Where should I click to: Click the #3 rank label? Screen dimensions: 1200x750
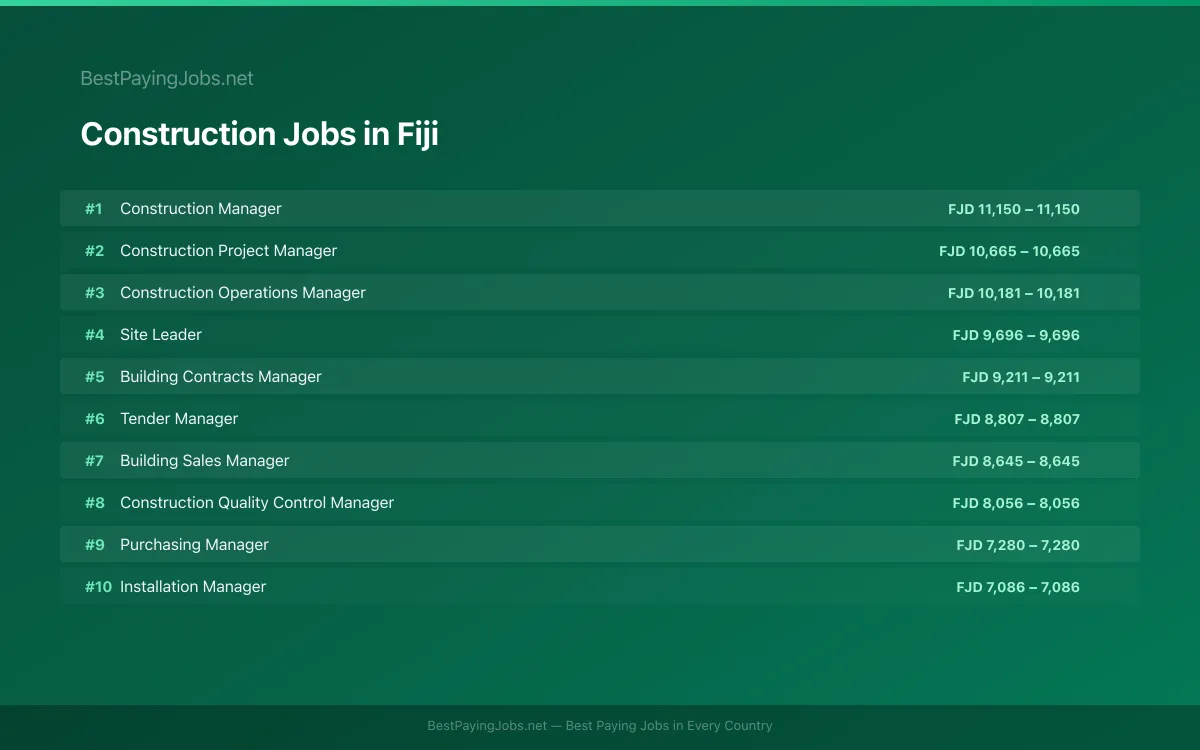(x=94, y=293)
